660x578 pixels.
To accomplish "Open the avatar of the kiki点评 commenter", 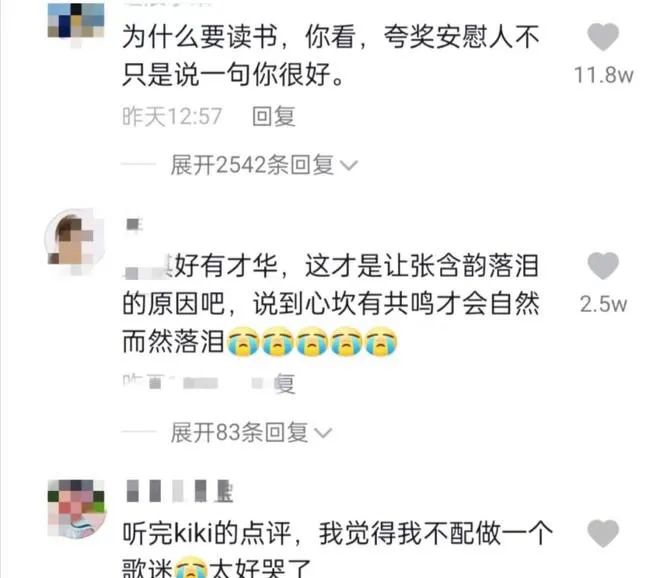I will point(76,509).
